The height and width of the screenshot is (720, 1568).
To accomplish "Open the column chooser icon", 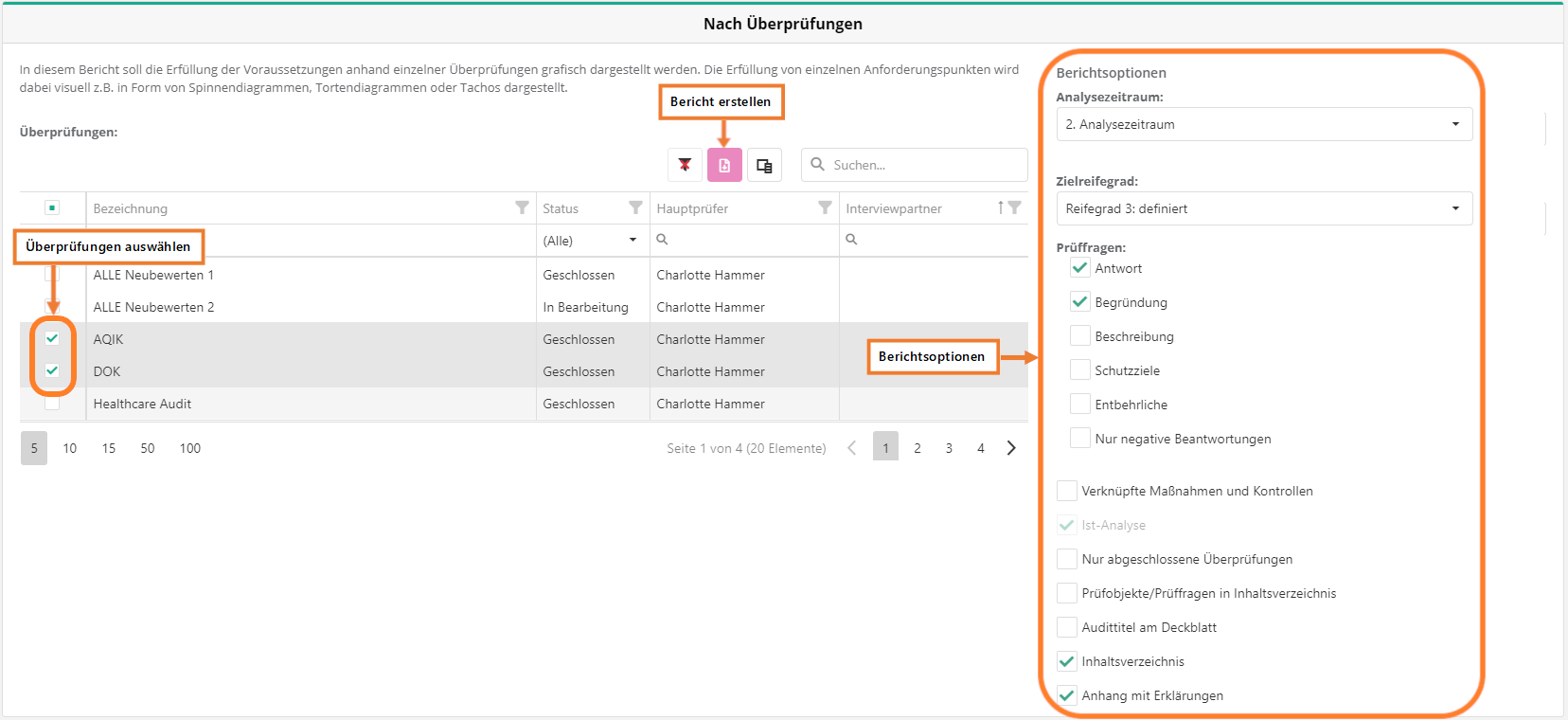I will click(x=764, y=165).
